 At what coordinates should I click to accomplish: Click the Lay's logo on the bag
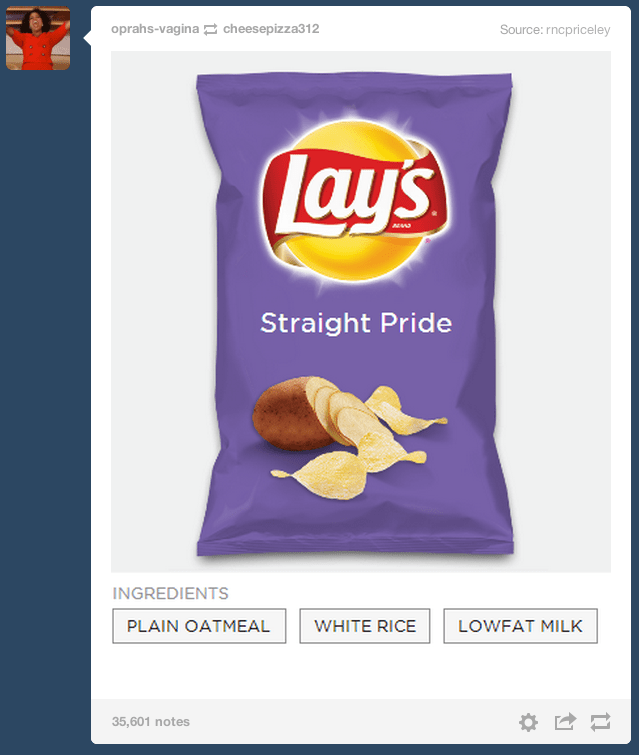click(354, 201)
